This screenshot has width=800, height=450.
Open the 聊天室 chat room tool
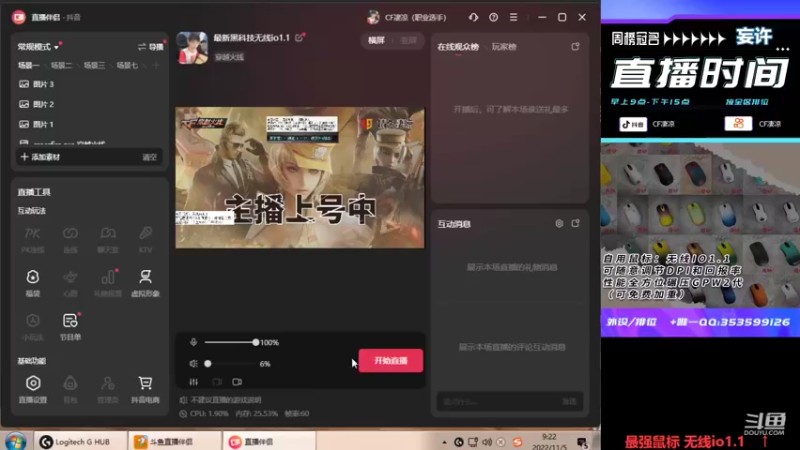(108, 239)
